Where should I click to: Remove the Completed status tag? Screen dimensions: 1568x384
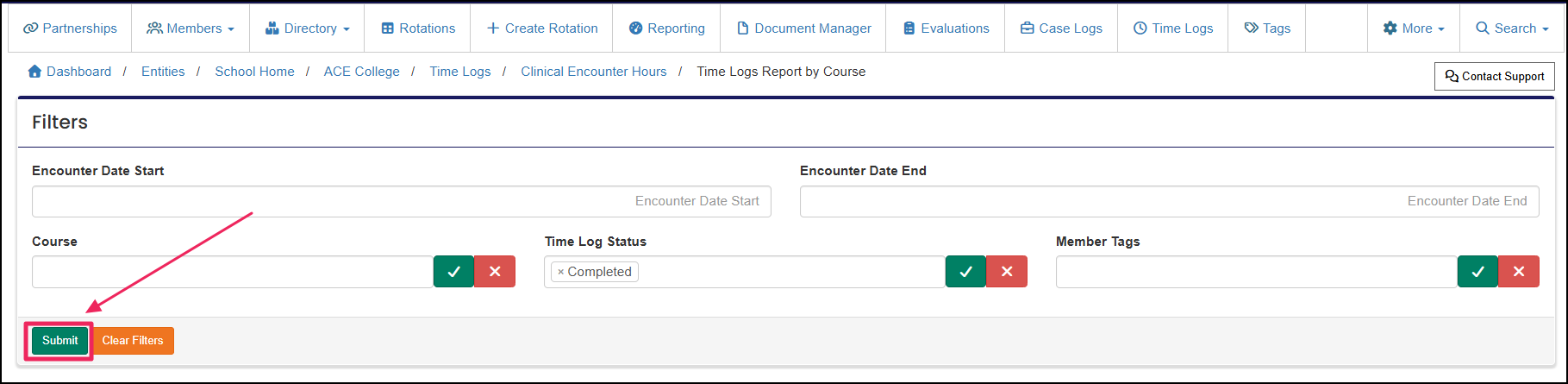point(560,272)
